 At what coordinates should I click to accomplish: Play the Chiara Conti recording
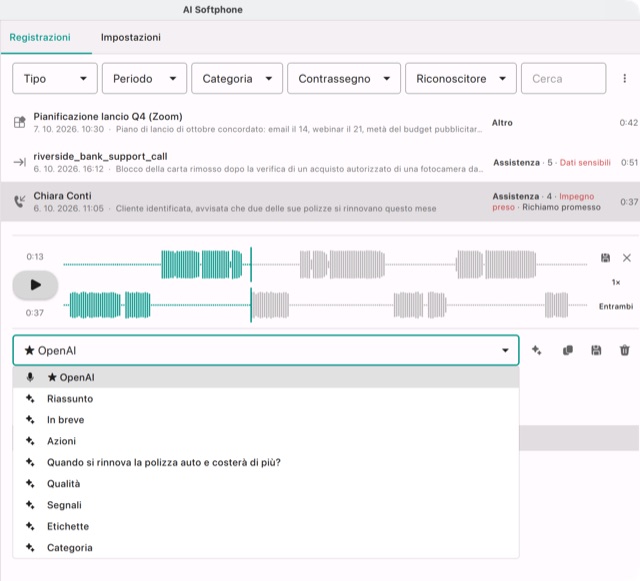pyautogui.click(x=36, y=285)
